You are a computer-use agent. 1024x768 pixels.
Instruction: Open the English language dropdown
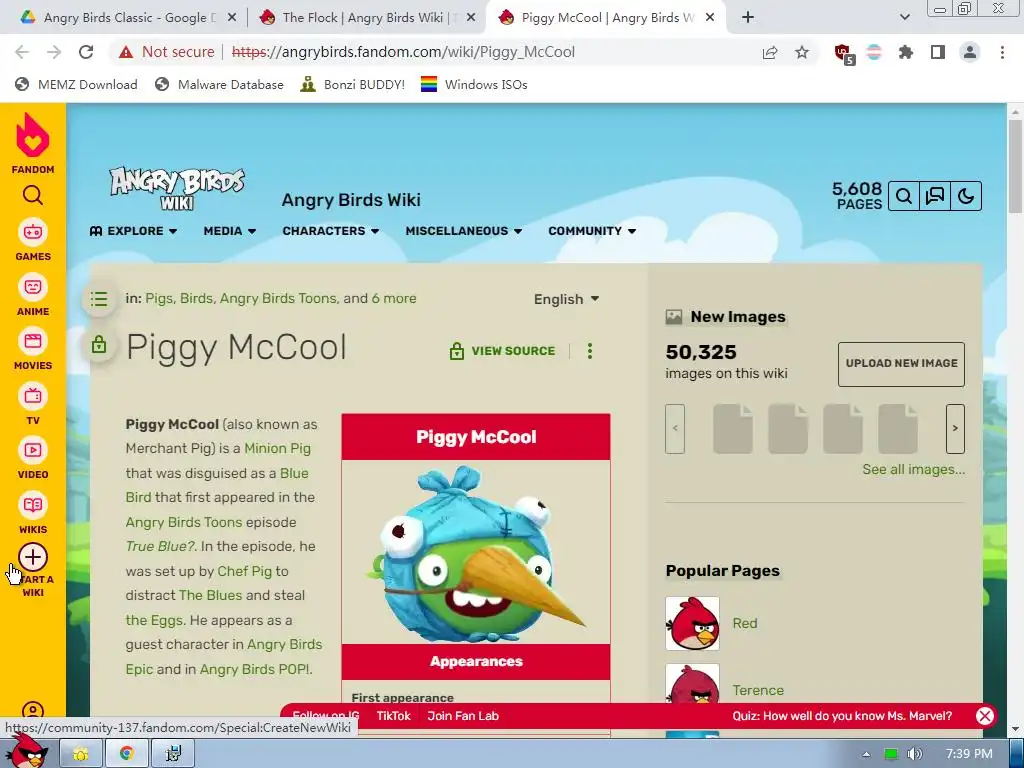(566, 299)
